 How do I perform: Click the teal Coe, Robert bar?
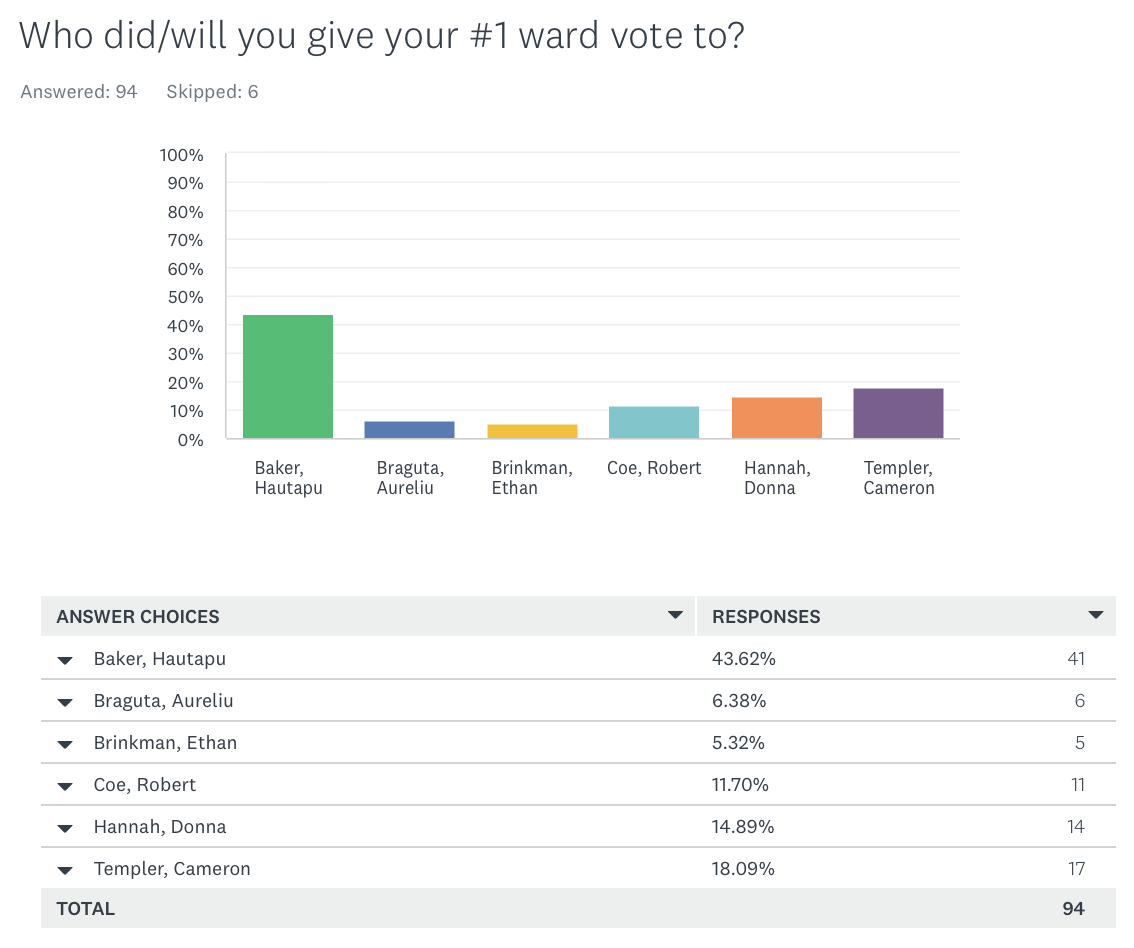point(654,423)
